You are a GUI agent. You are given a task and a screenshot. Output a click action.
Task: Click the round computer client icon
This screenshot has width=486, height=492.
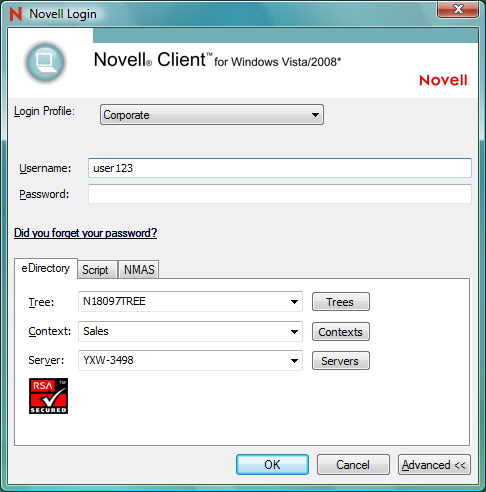click(x=45, y=62)
